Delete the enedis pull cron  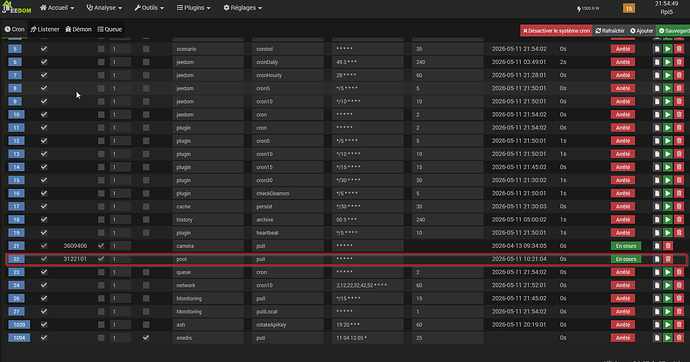pos(679,338)
